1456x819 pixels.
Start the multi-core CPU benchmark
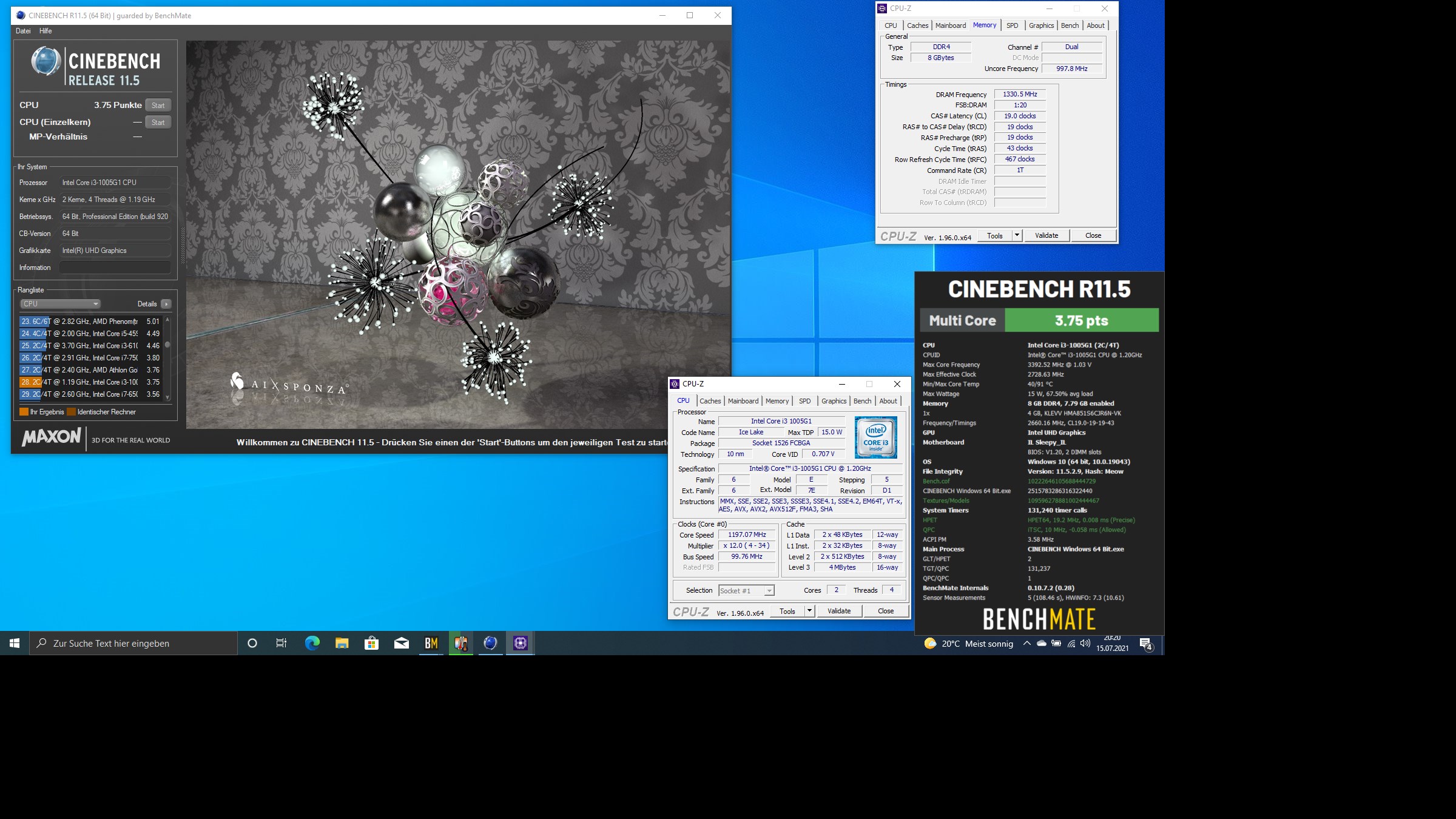[x=158, y=105]
